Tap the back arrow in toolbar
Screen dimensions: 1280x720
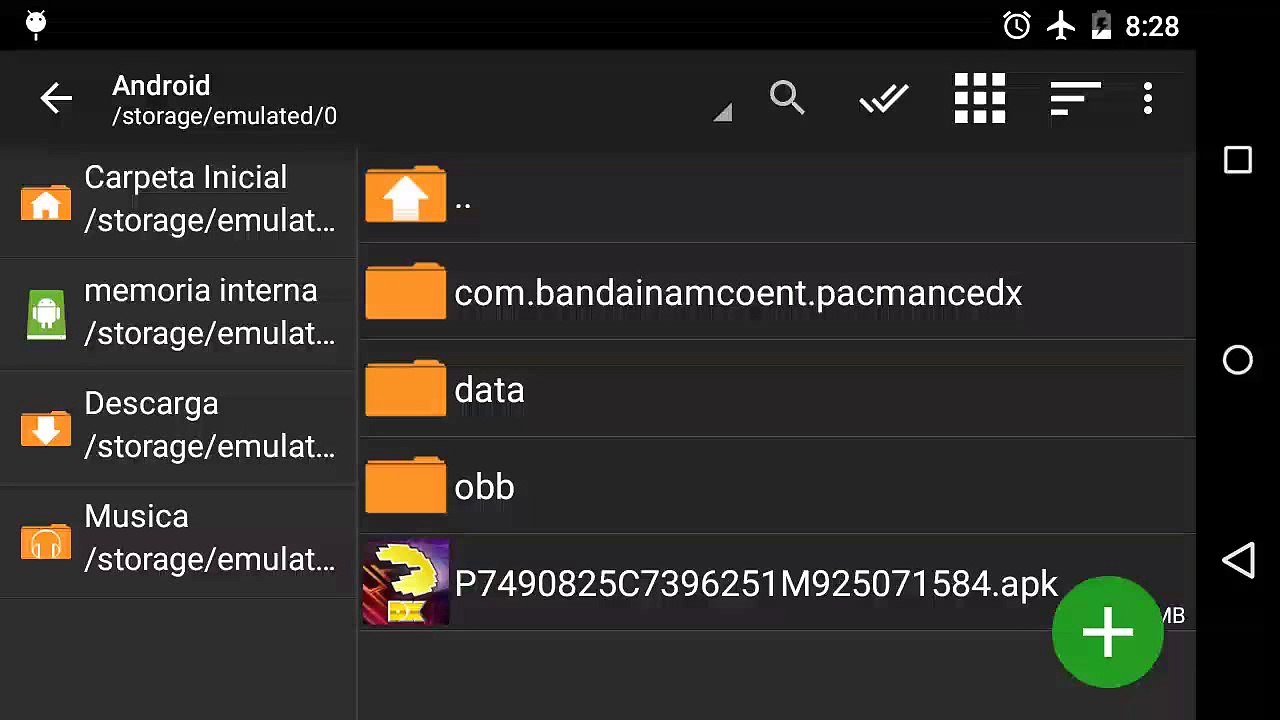[x=56, y=98]
